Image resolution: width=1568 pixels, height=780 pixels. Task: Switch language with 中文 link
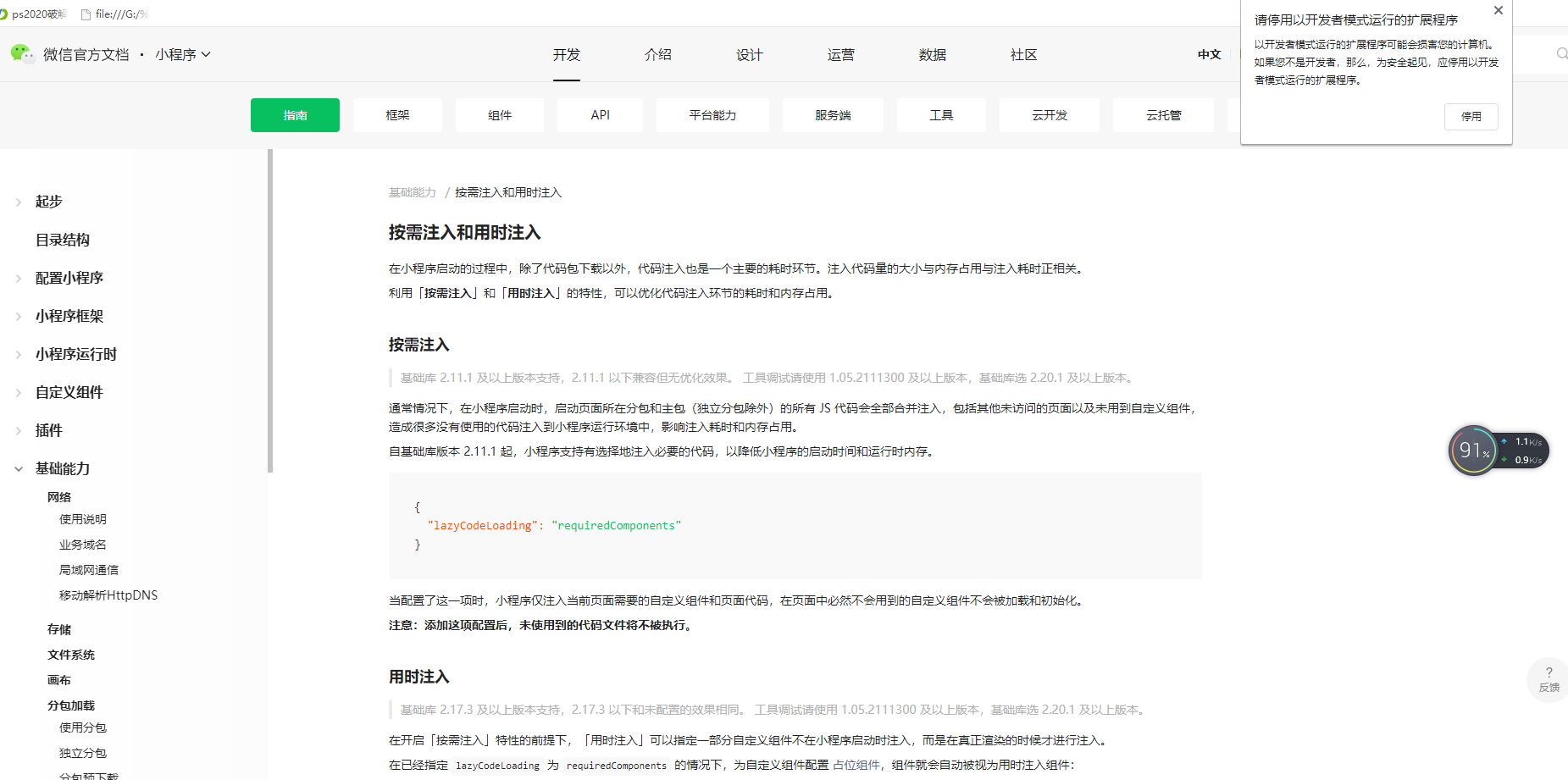[x=1209, y=54]
